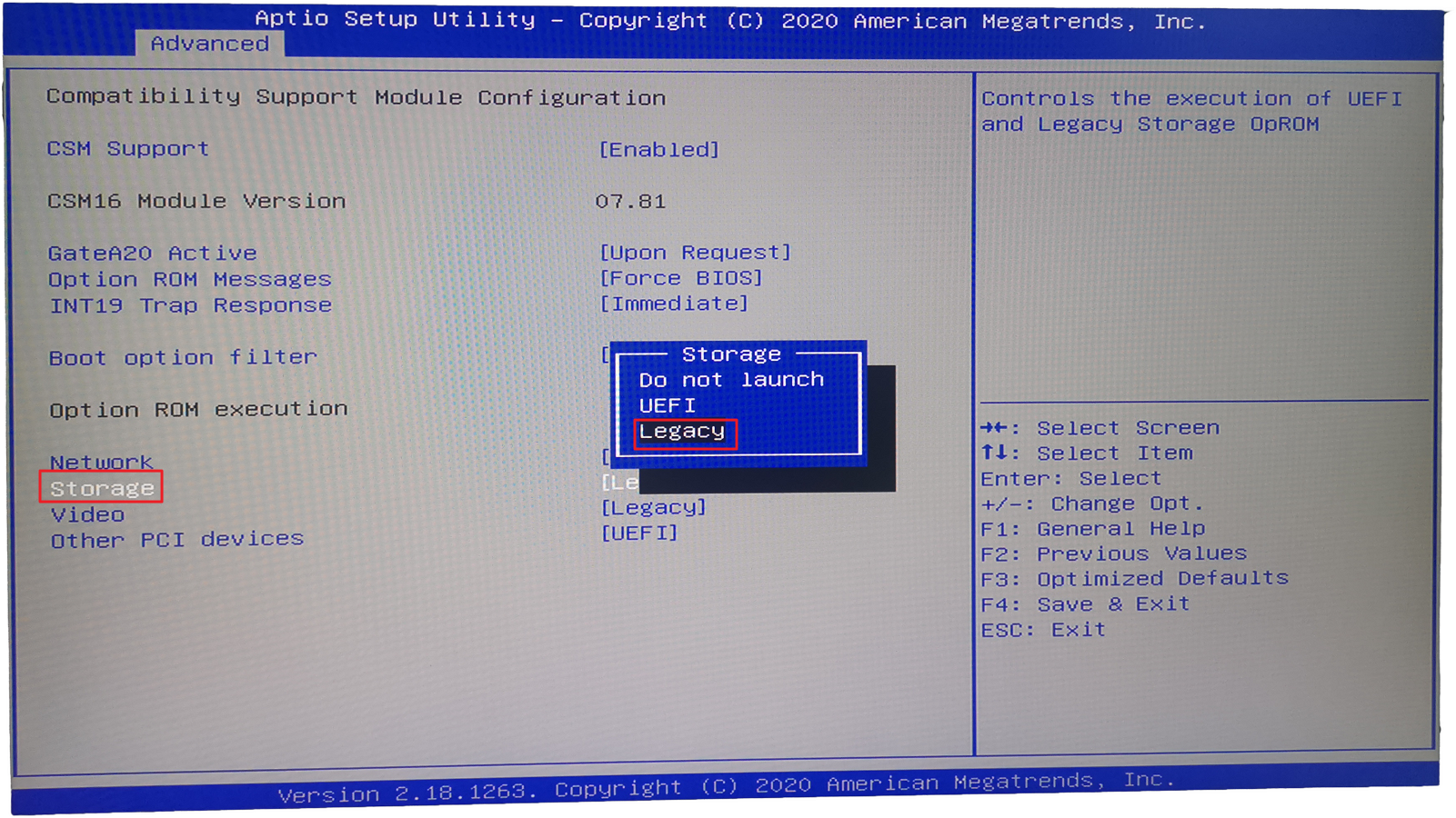Select the GateA20 Active option

[x=153, y=253]
